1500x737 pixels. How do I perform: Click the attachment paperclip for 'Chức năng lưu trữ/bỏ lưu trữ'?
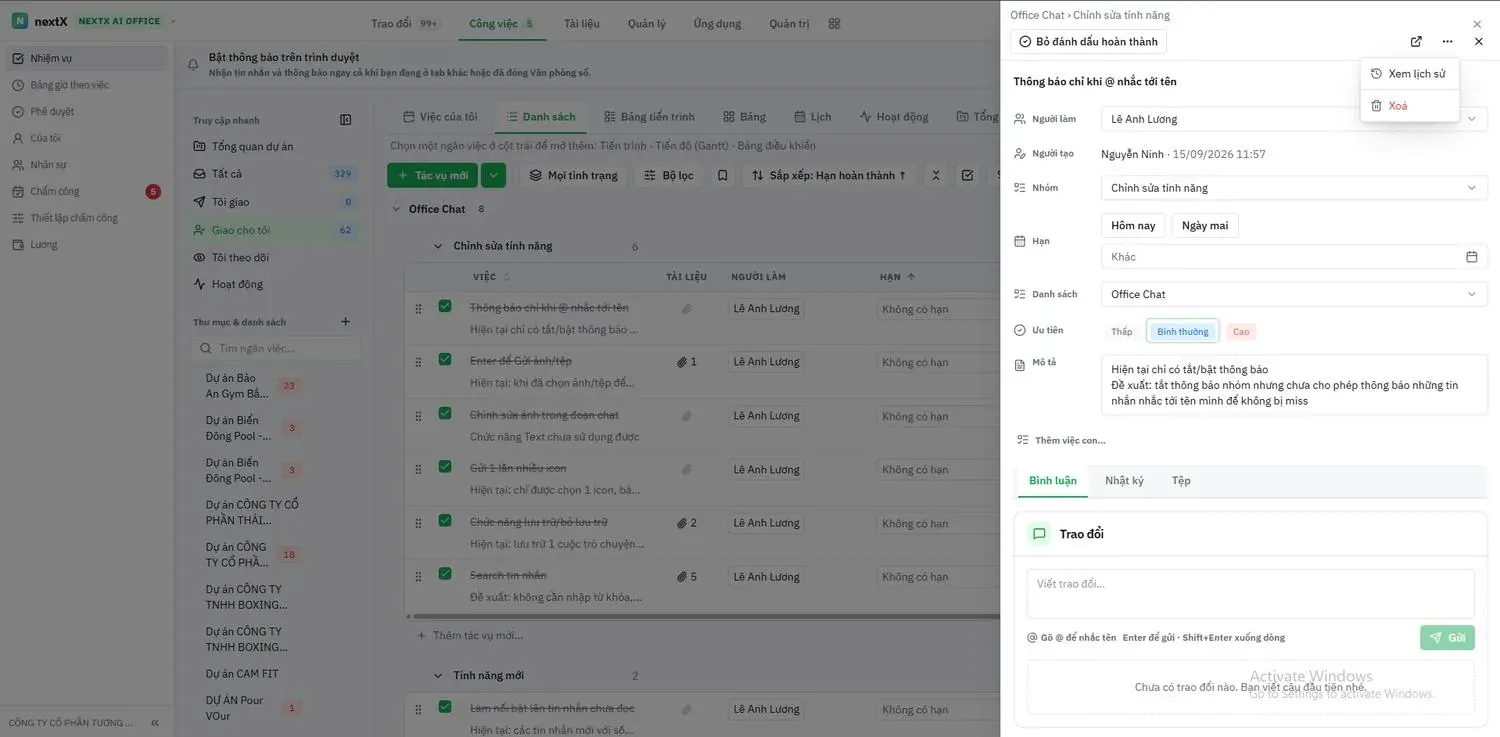682,523
